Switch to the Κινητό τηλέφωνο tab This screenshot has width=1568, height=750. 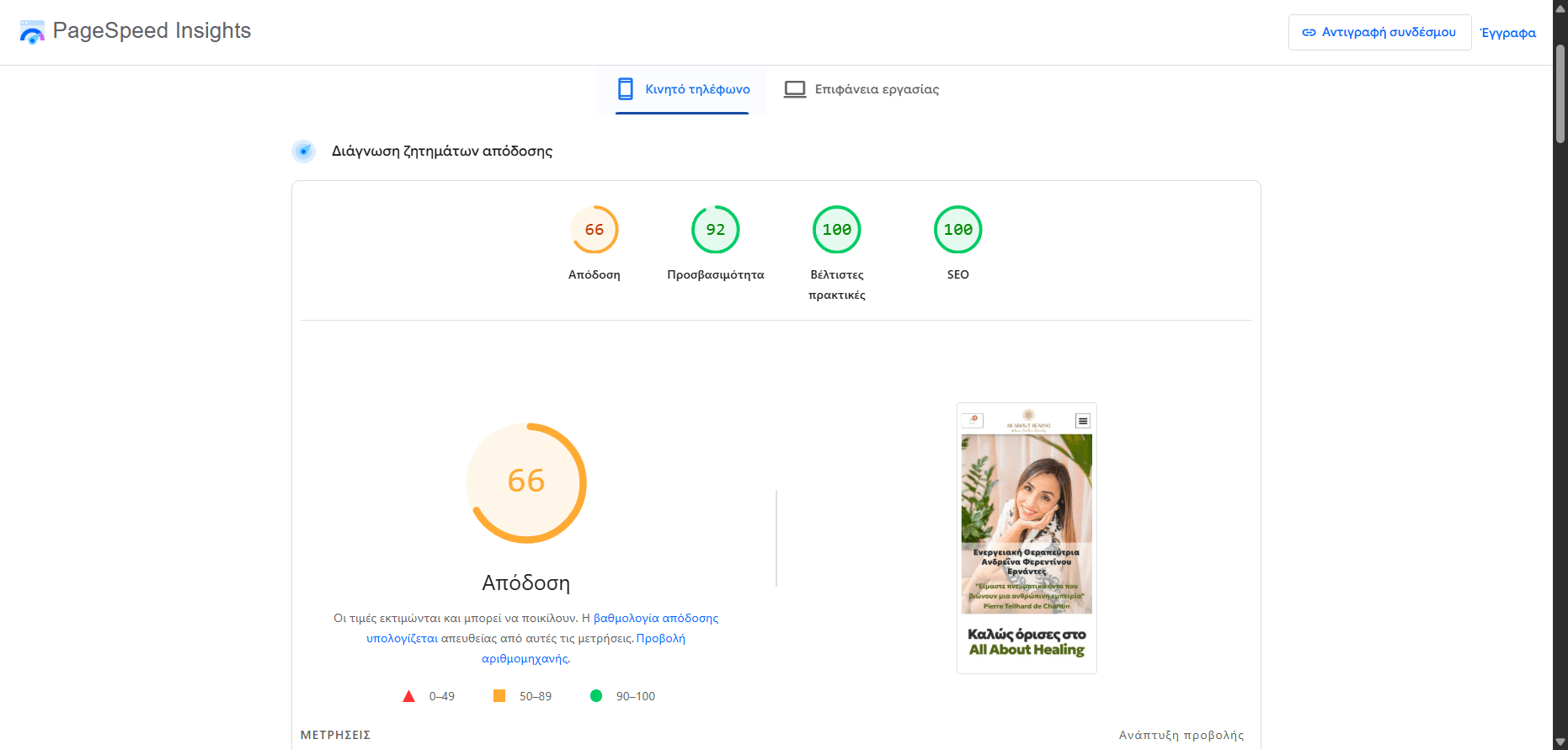682,89
